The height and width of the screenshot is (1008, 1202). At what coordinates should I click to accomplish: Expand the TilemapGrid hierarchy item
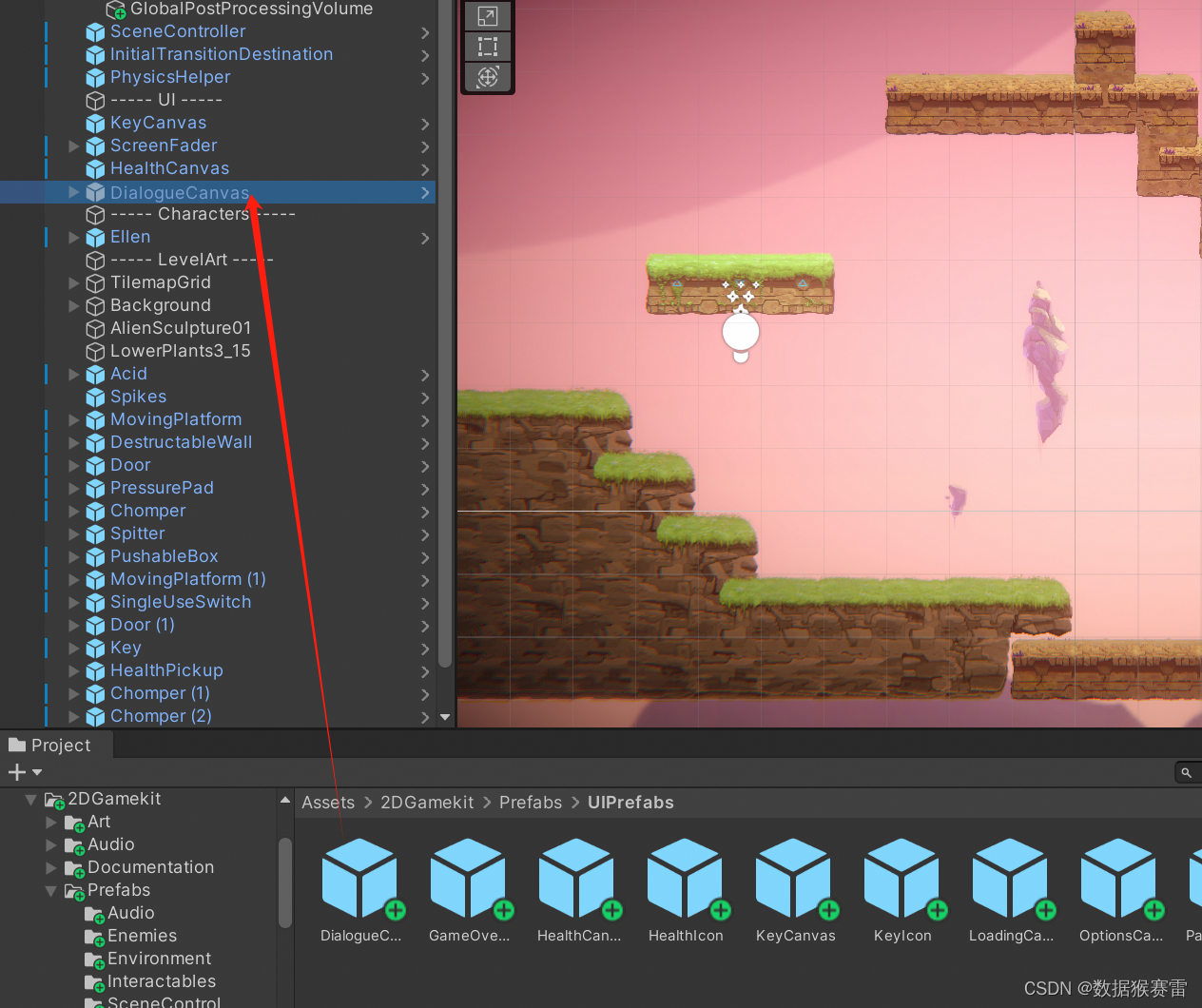74,282
